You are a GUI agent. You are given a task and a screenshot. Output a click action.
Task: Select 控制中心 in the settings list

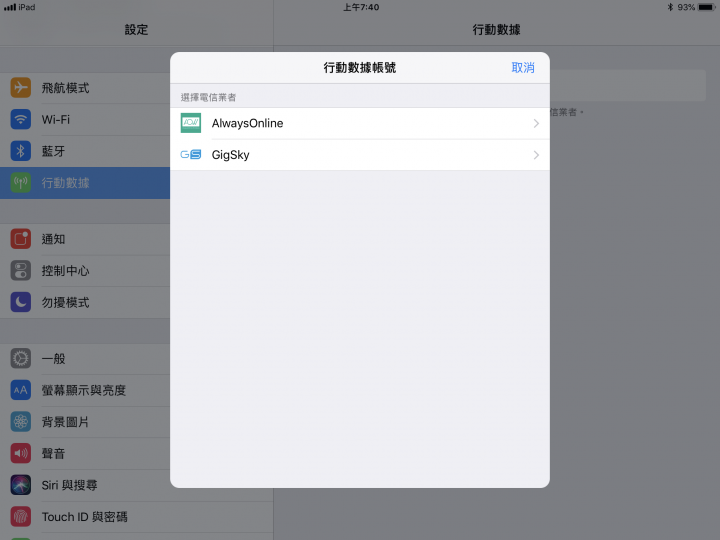click(85, 271)
